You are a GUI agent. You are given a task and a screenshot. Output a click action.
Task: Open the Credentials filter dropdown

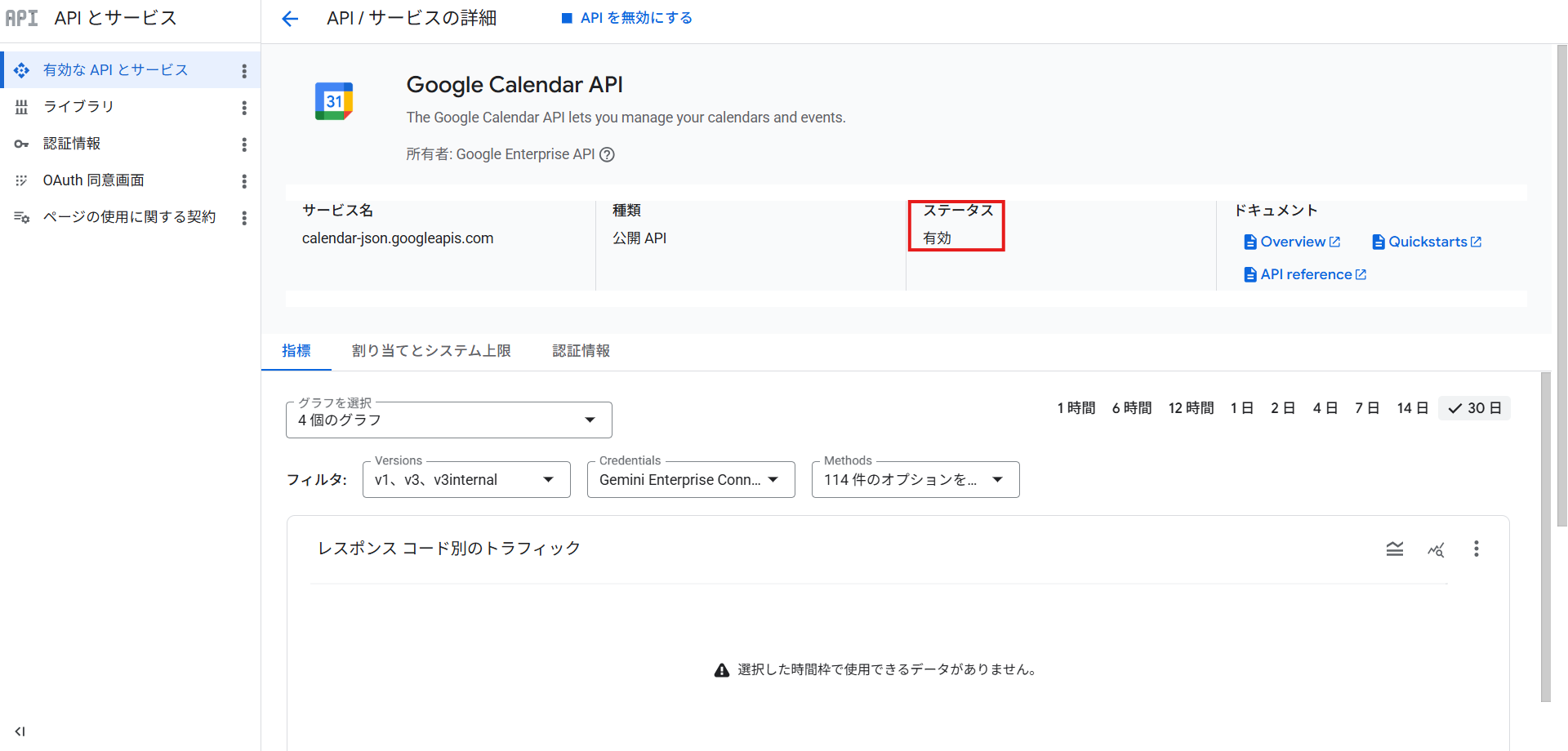691,480
